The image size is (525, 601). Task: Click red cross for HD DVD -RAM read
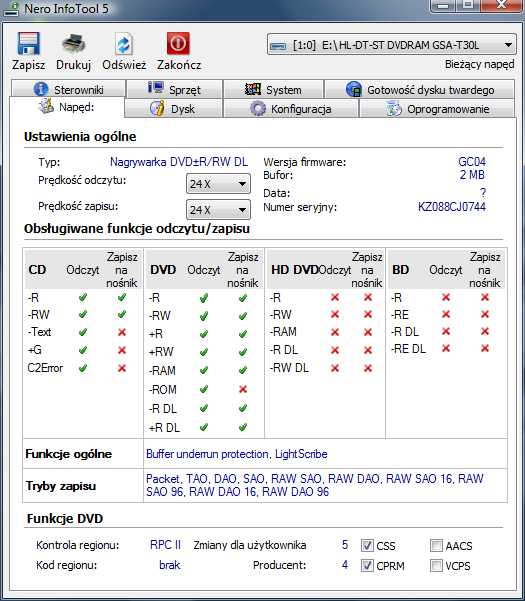[x=335, y=332]
